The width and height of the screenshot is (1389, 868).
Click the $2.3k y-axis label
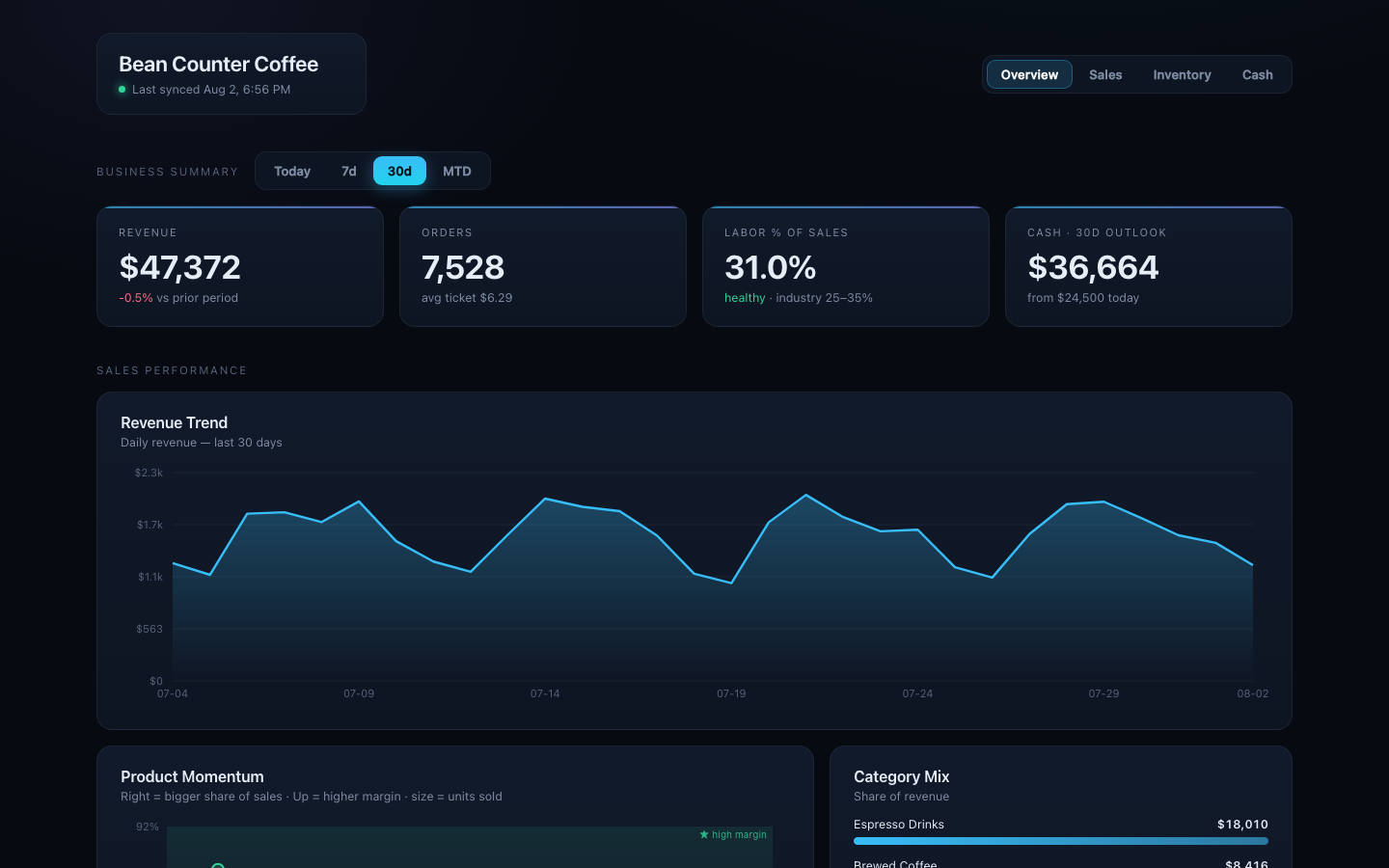pos(149,473)
